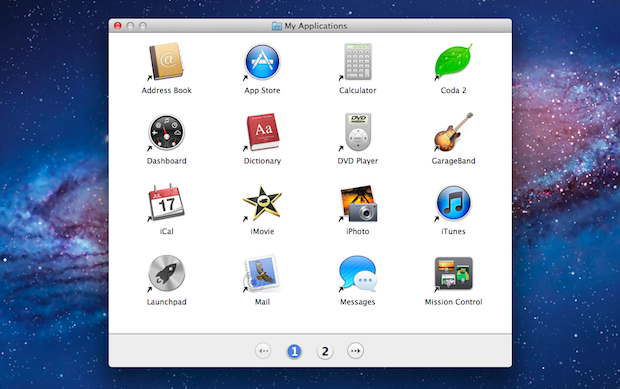Open the DVD Player remote icon
The image size is (620, 389).
(358, 132)
